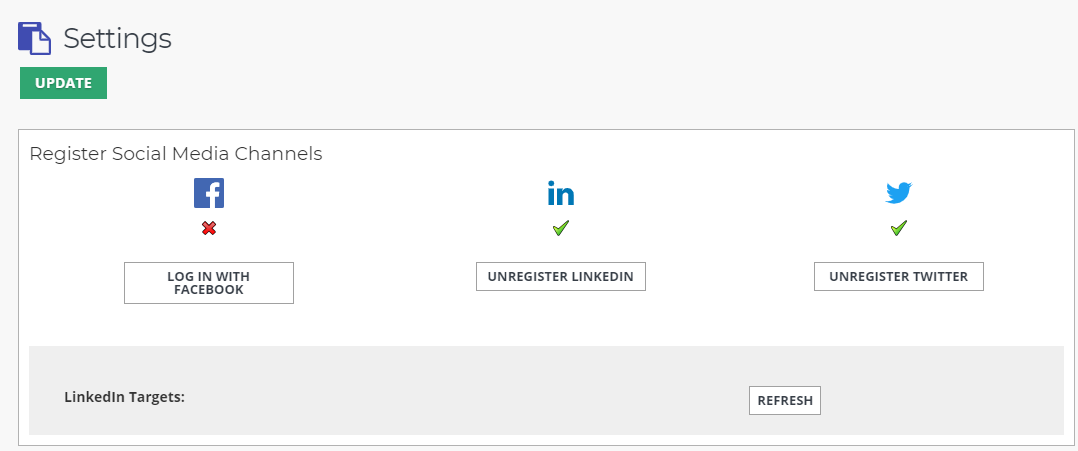Click the Register Social Media Channels heading
This screenshot has height=451, width=1078.
176,154
